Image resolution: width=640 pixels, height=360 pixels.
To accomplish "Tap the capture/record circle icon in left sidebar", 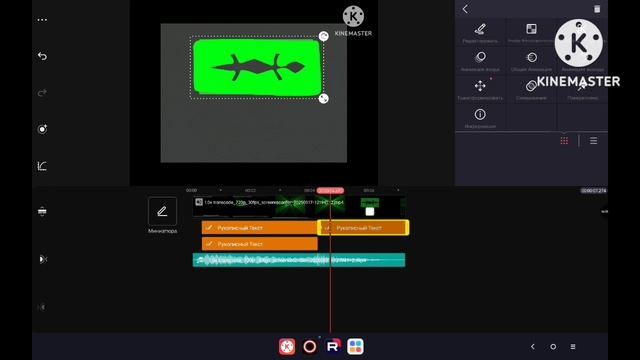I will [42, 129].
